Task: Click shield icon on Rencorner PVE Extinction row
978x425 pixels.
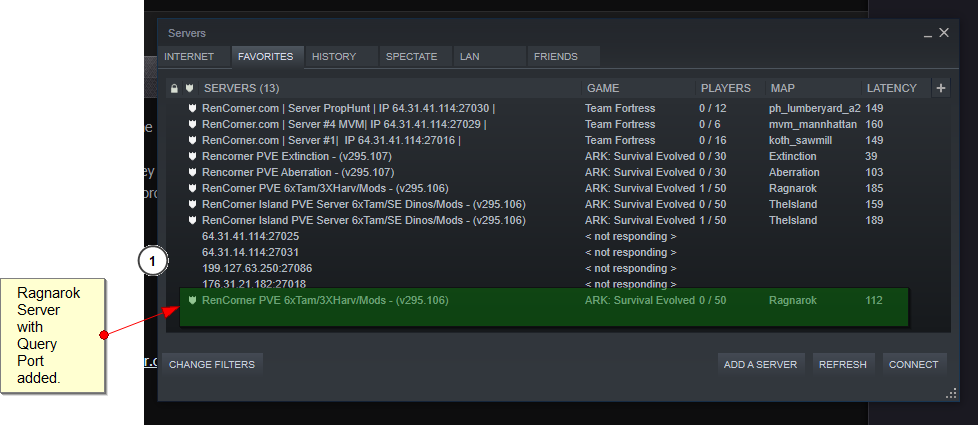Action: pos(190,157)
